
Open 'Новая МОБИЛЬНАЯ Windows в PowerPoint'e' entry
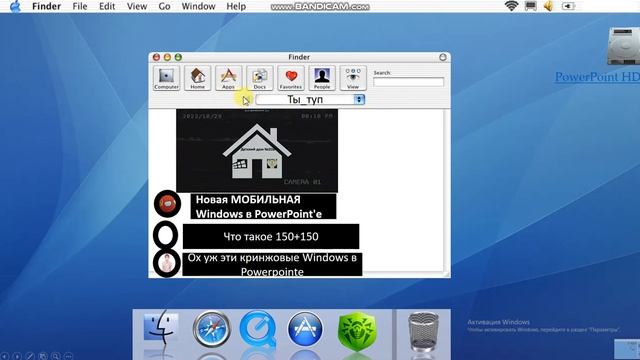(263, 207)
